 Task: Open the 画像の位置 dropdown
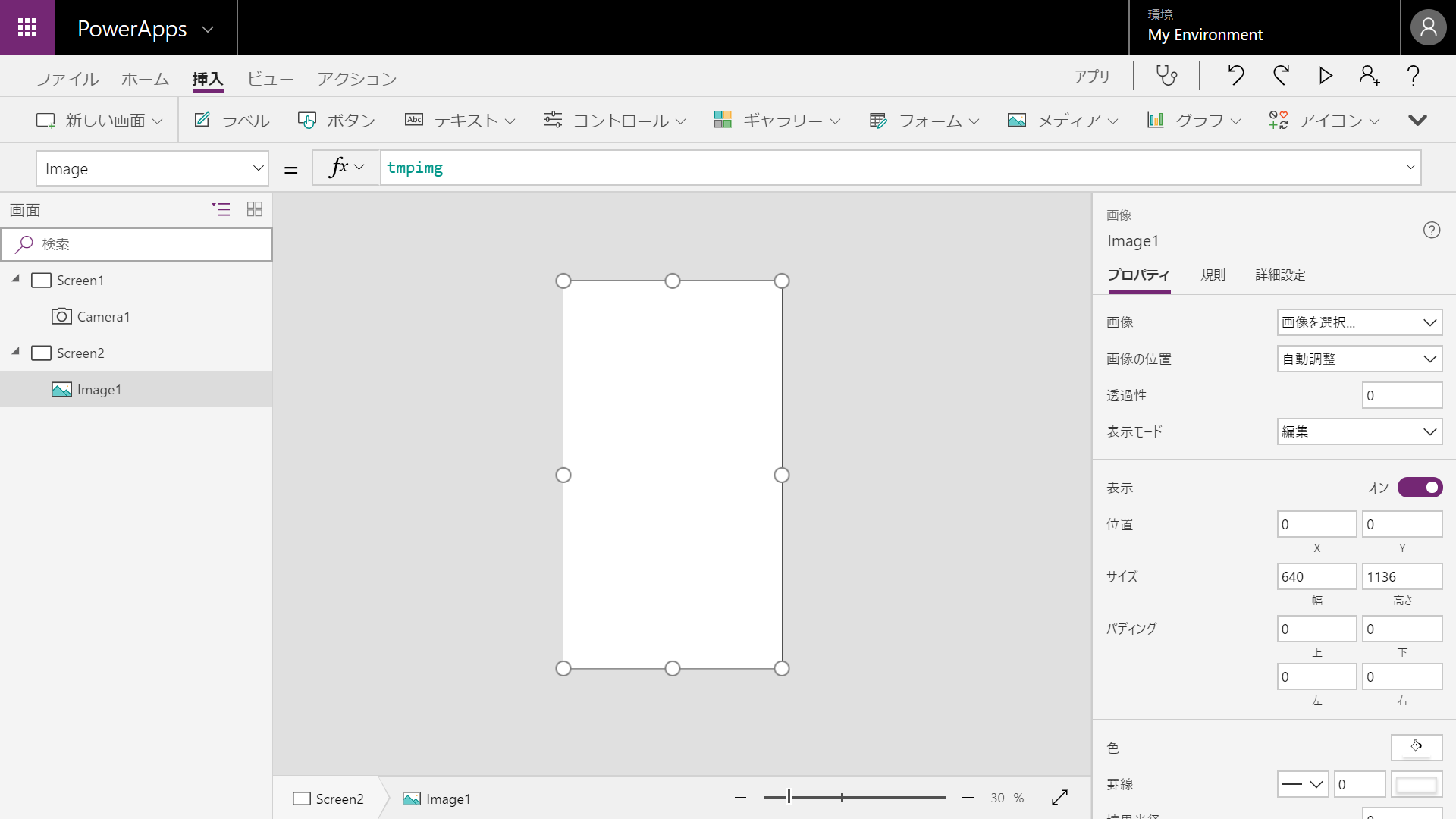tap(1359, 359)
